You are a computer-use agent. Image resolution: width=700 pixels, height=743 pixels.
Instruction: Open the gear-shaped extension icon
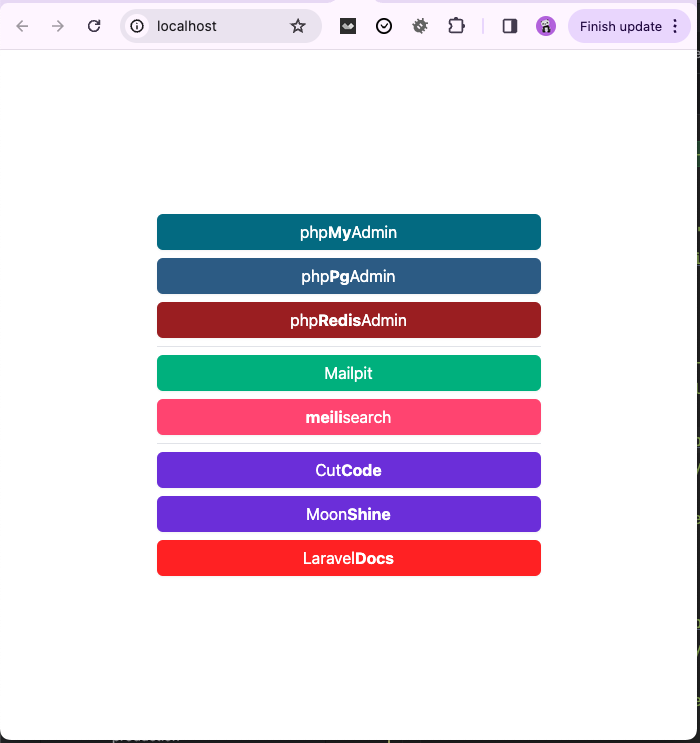[x=420, y=26]
